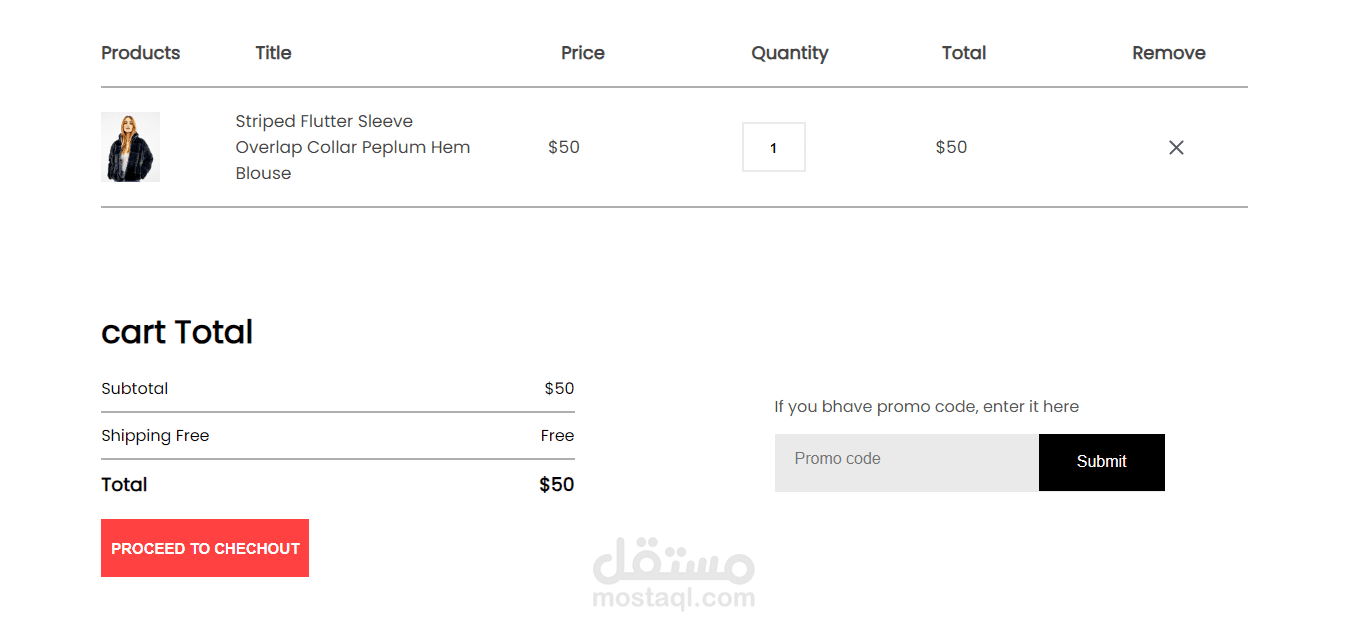1348x625 pixels.
Task: Open the Striped Flutter Sleeve blouse title
Action: [x=352, y=147]
